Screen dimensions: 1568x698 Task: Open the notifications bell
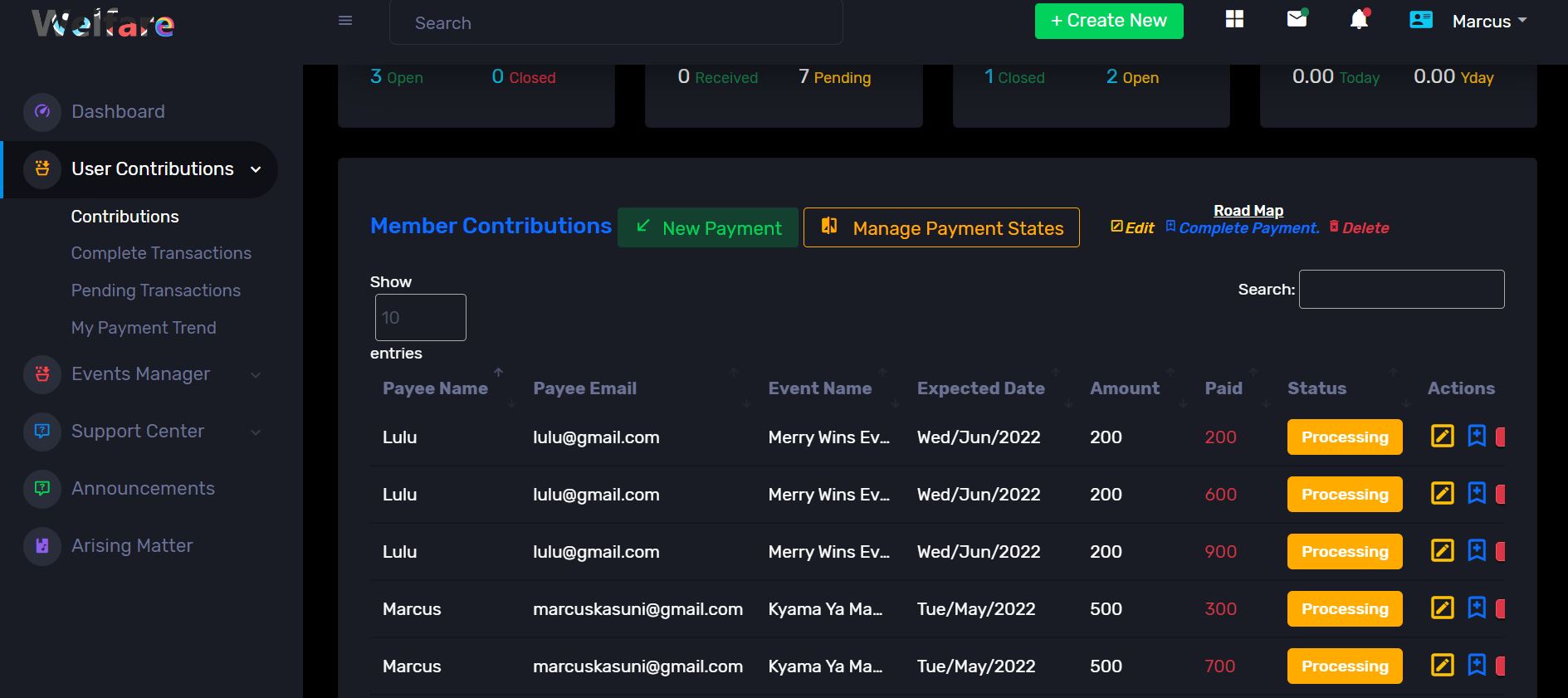pyautogui.click(x=1359, y=19)
